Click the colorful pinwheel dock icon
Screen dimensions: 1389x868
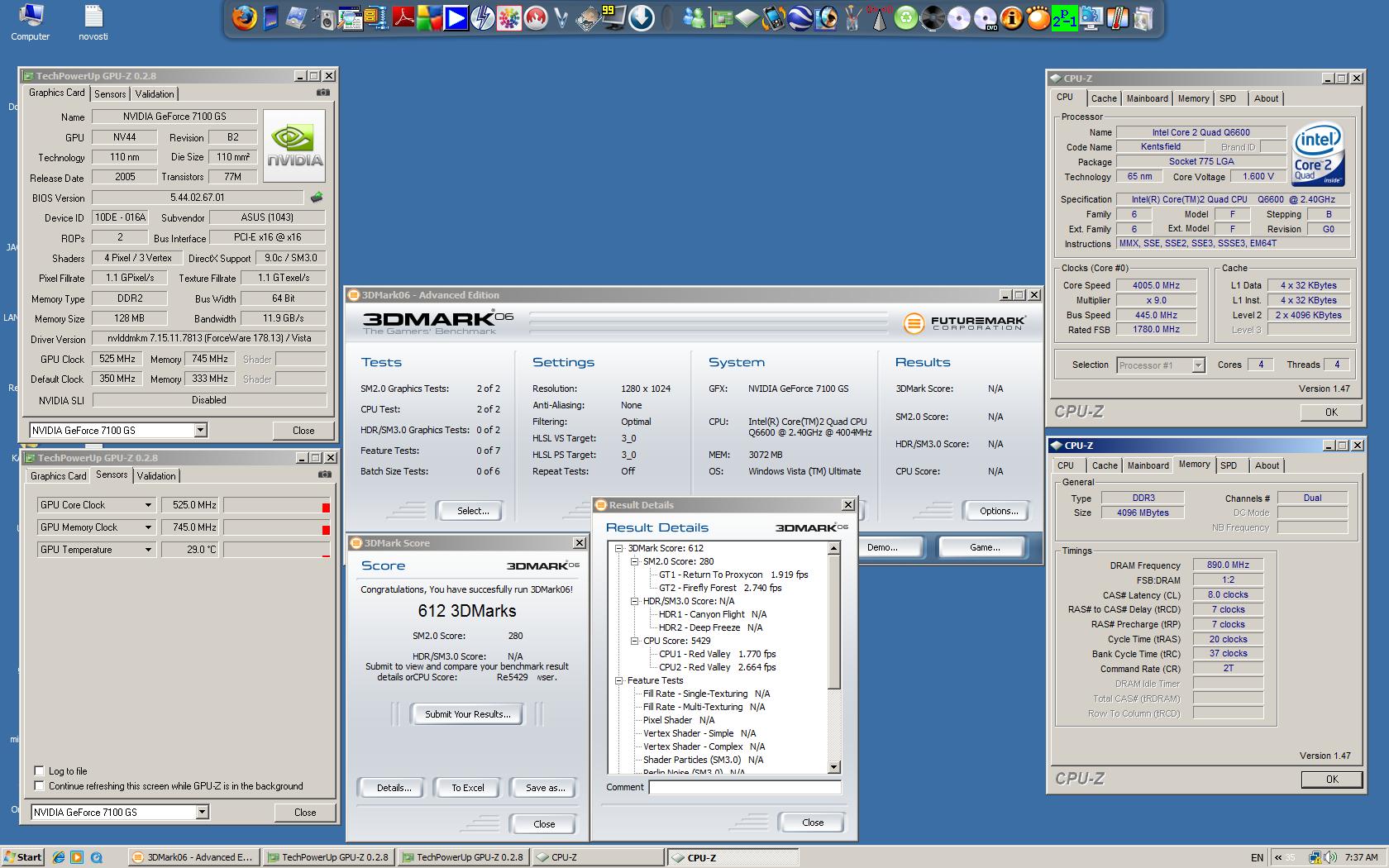tap(509, 18)
